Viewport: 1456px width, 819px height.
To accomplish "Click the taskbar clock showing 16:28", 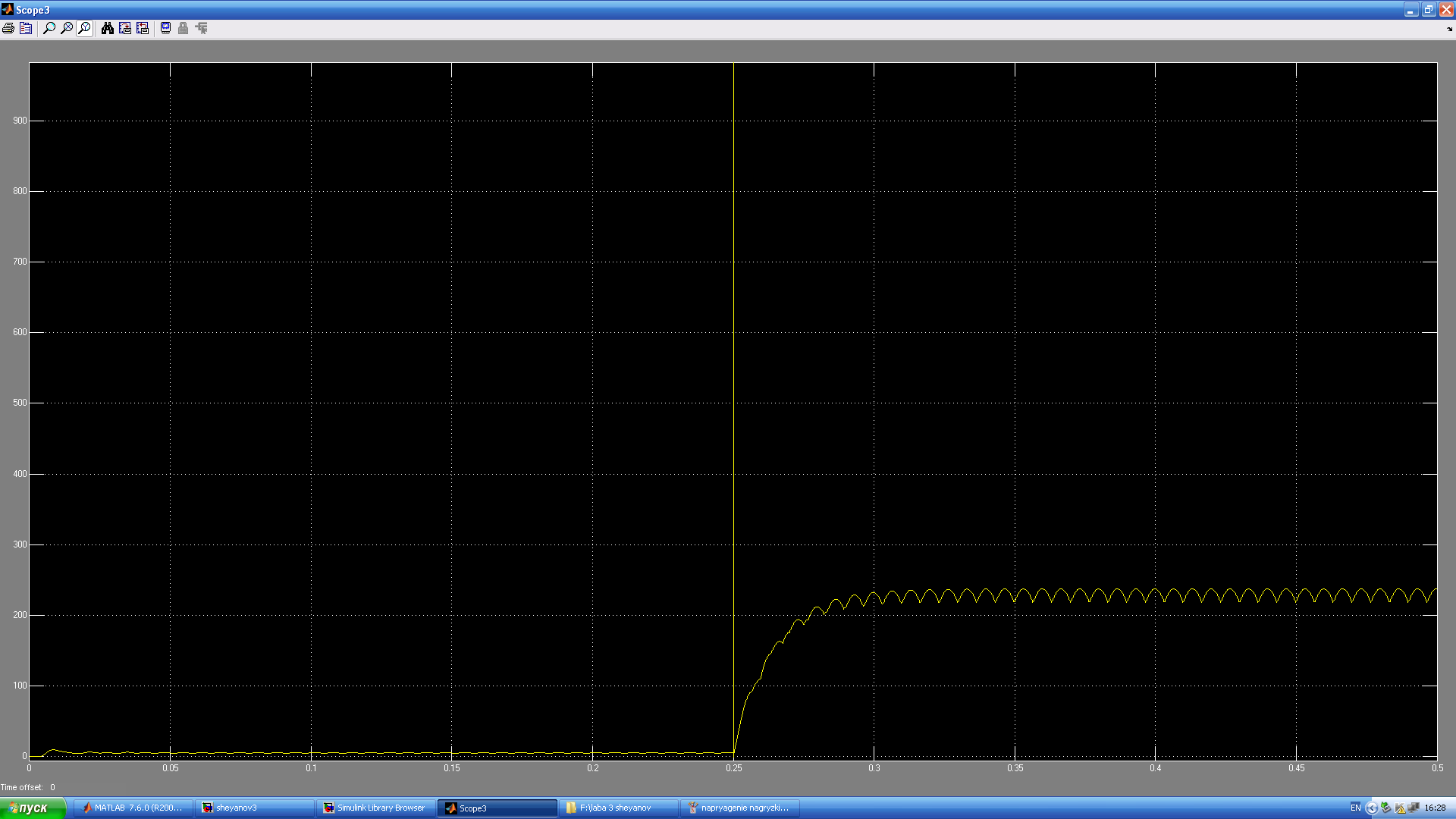I will [1435, 808].
